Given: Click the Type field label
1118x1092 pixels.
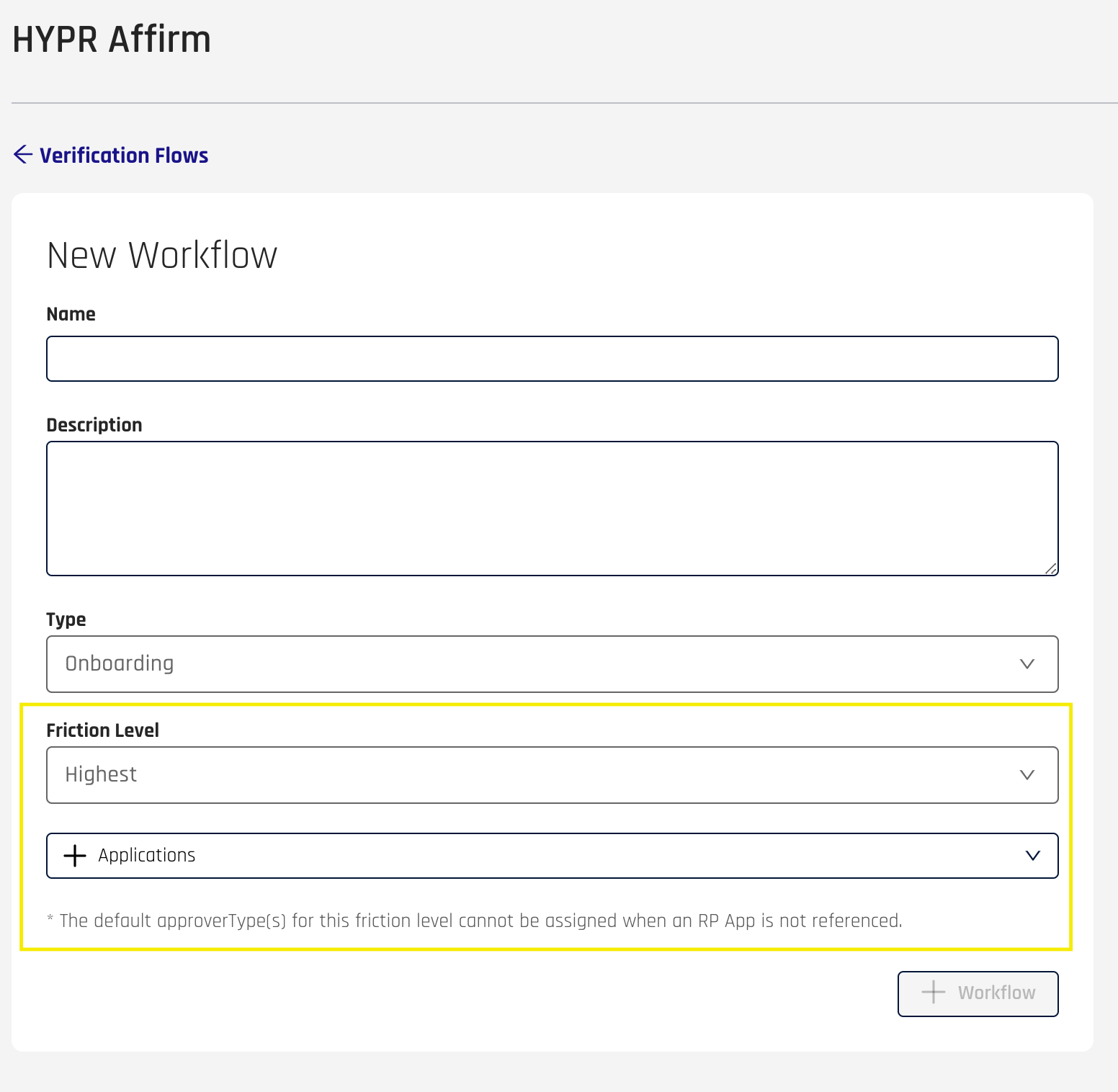Looking at the screenshot, I should [x=66, y=619].
